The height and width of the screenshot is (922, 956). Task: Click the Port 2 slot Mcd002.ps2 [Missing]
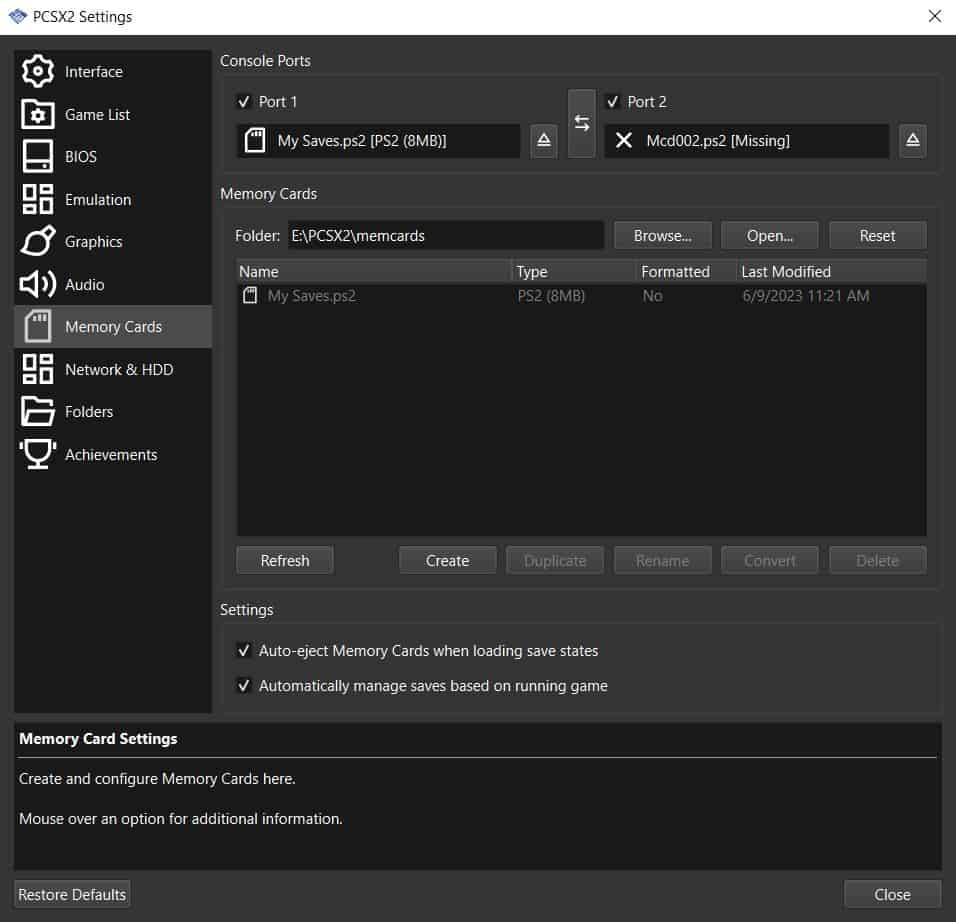747,141
